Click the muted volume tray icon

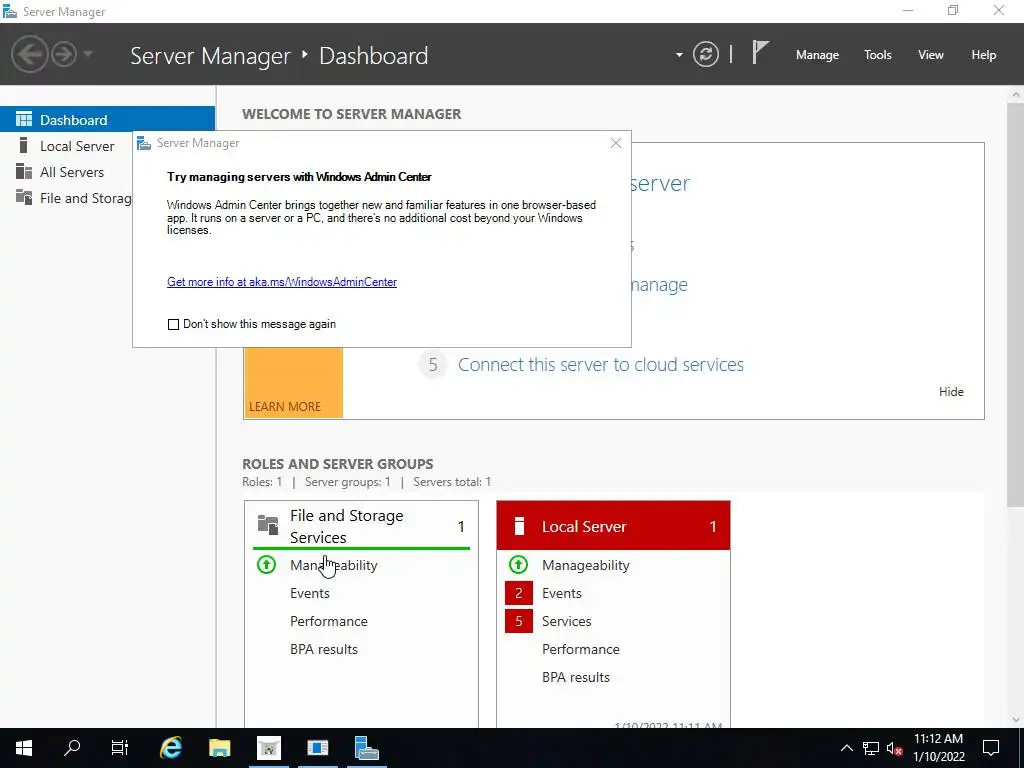click(894, 748)
